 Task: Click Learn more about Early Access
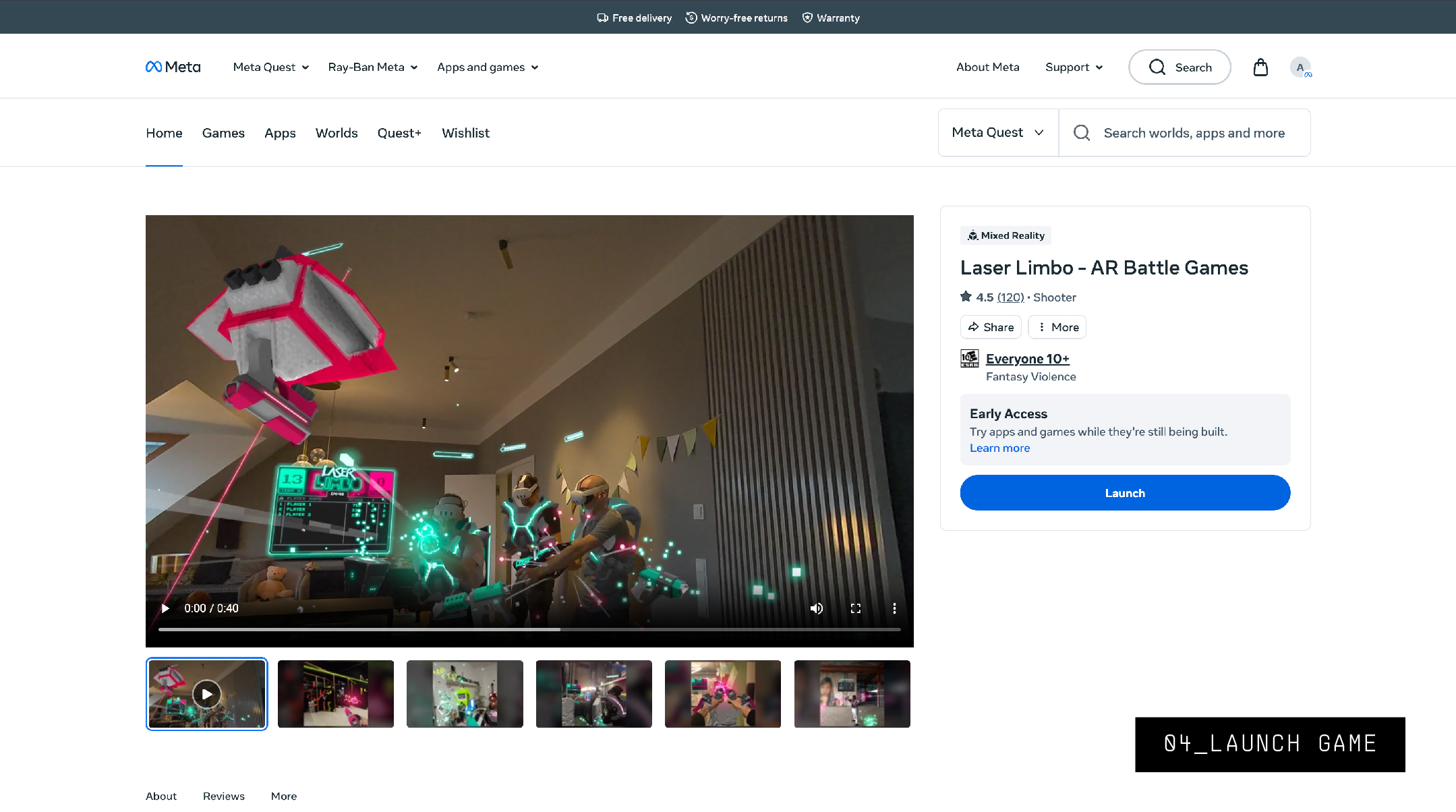point(999,448)
